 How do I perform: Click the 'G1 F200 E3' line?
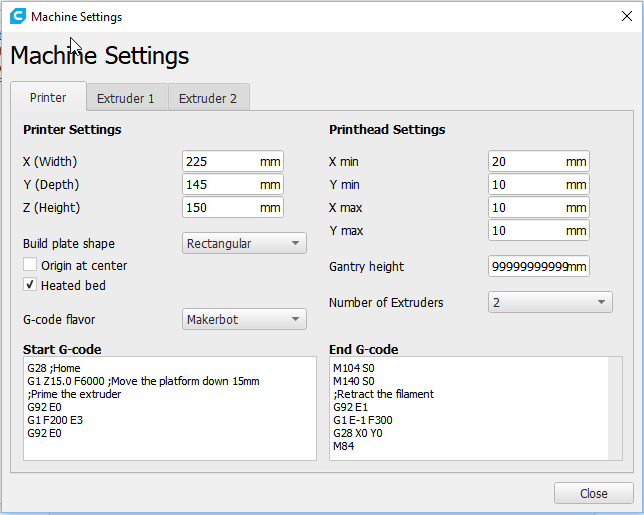click(x=55, y=420)
